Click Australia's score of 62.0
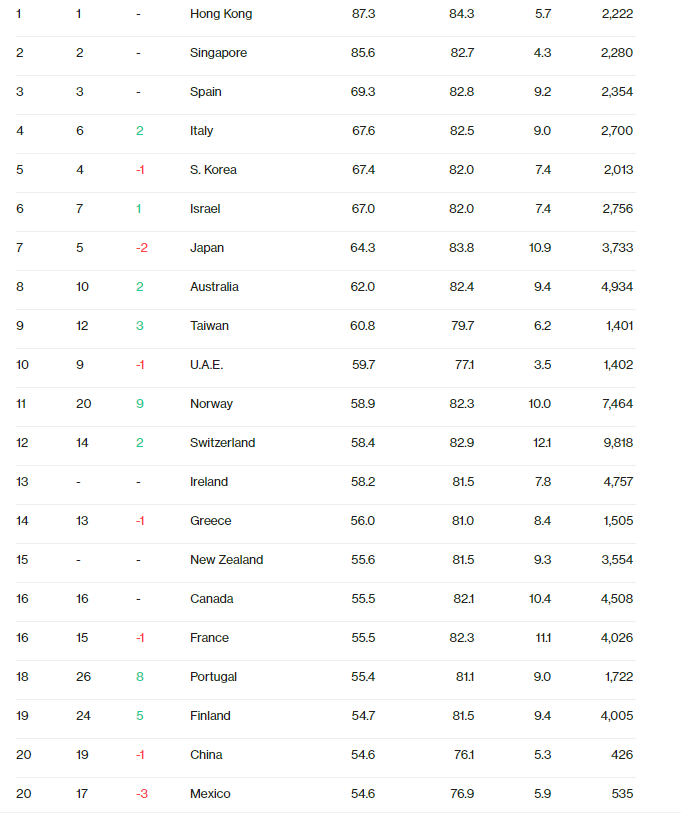The image size is (681, 813). pyautogui.click(x=363, y=287)
